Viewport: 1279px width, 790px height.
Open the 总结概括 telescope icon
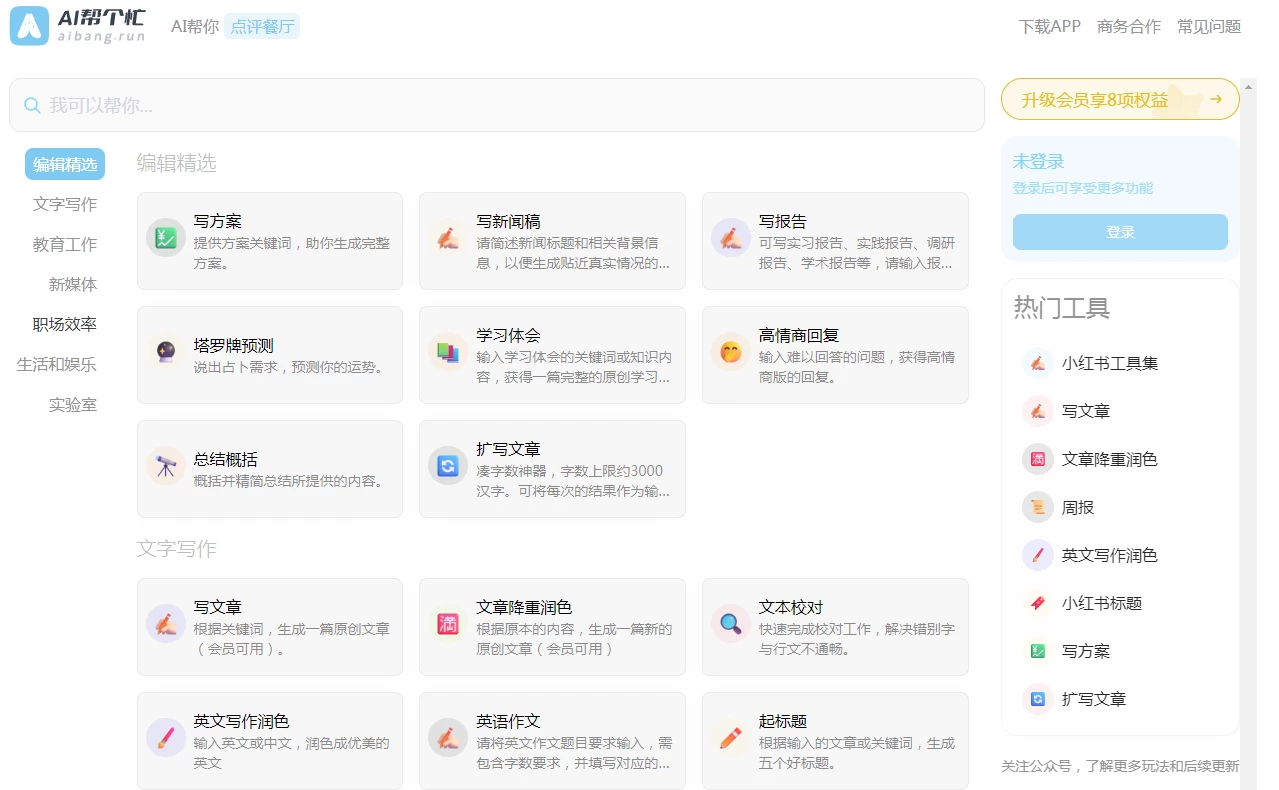click(165, 465)
